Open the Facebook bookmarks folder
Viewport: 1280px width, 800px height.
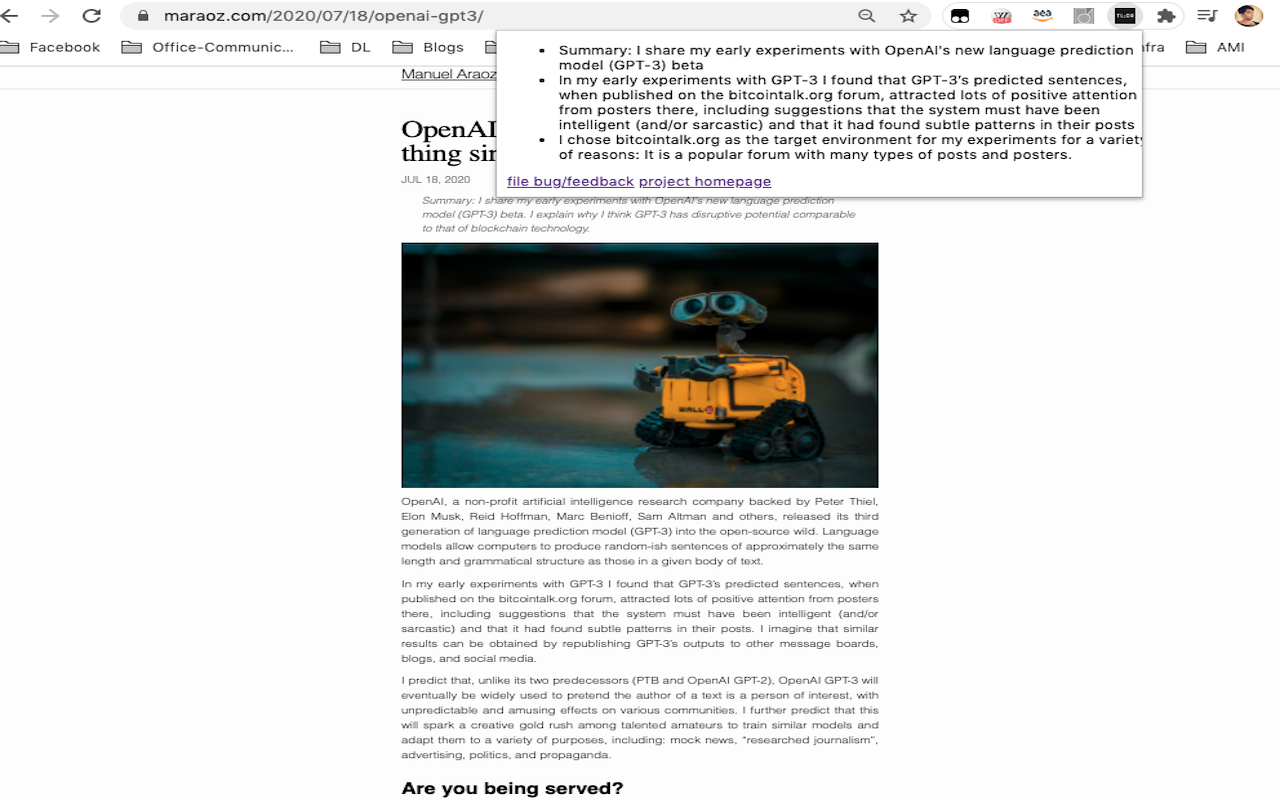point(51,47)
